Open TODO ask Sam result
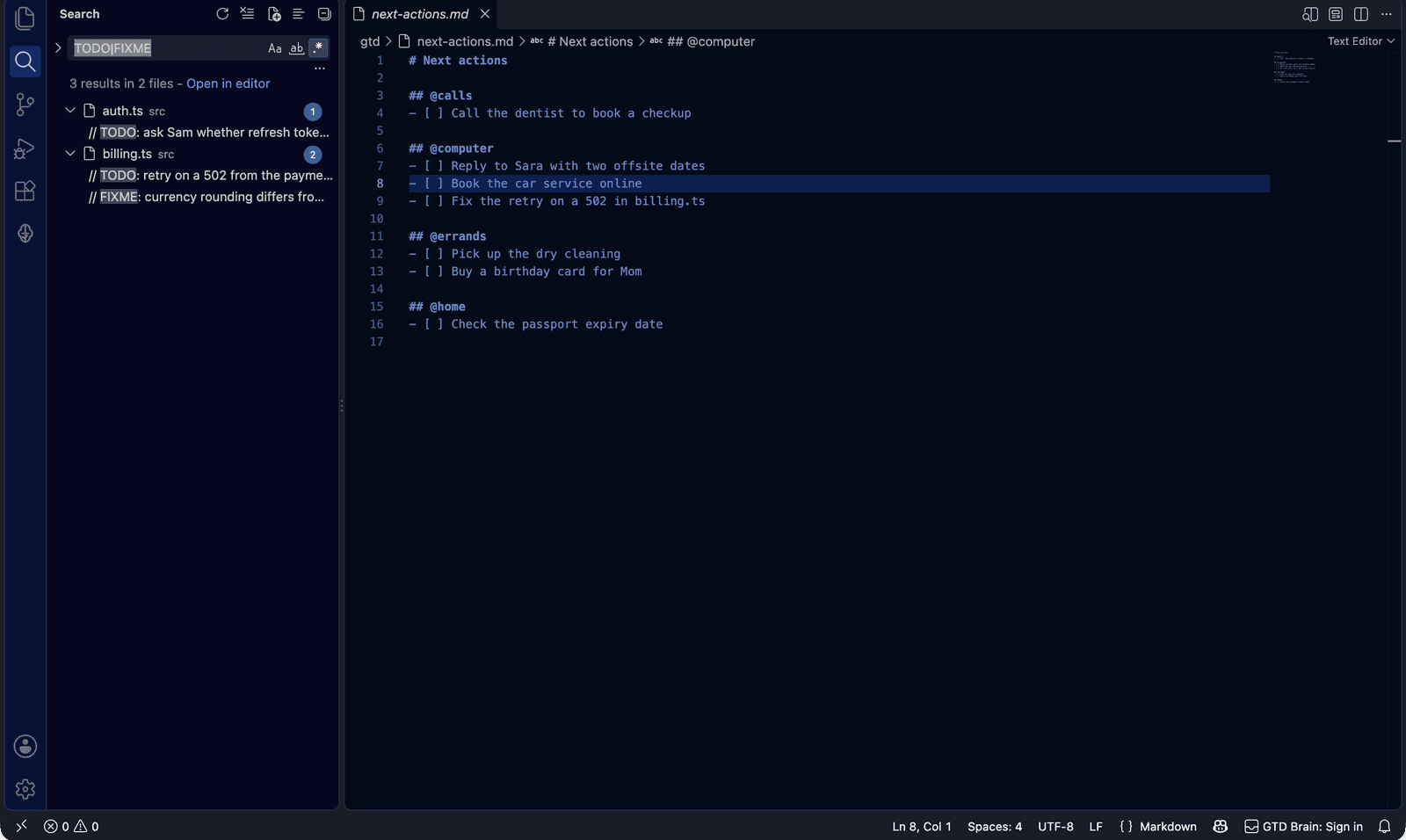Screen dimensions: 1406x840 (209, 133)
